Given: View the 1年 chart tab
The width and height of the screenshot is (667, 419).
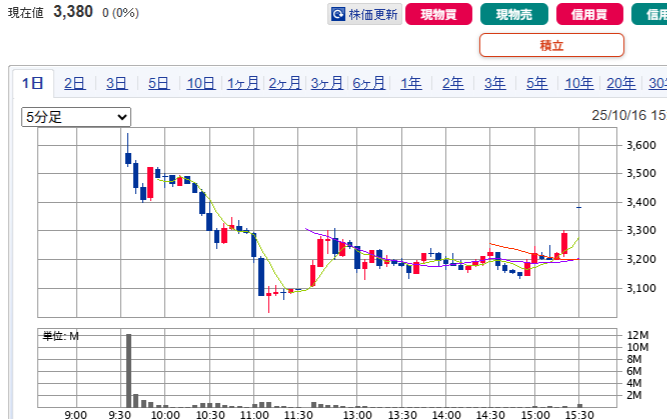Looking at the screenshot, I should 411,84.
